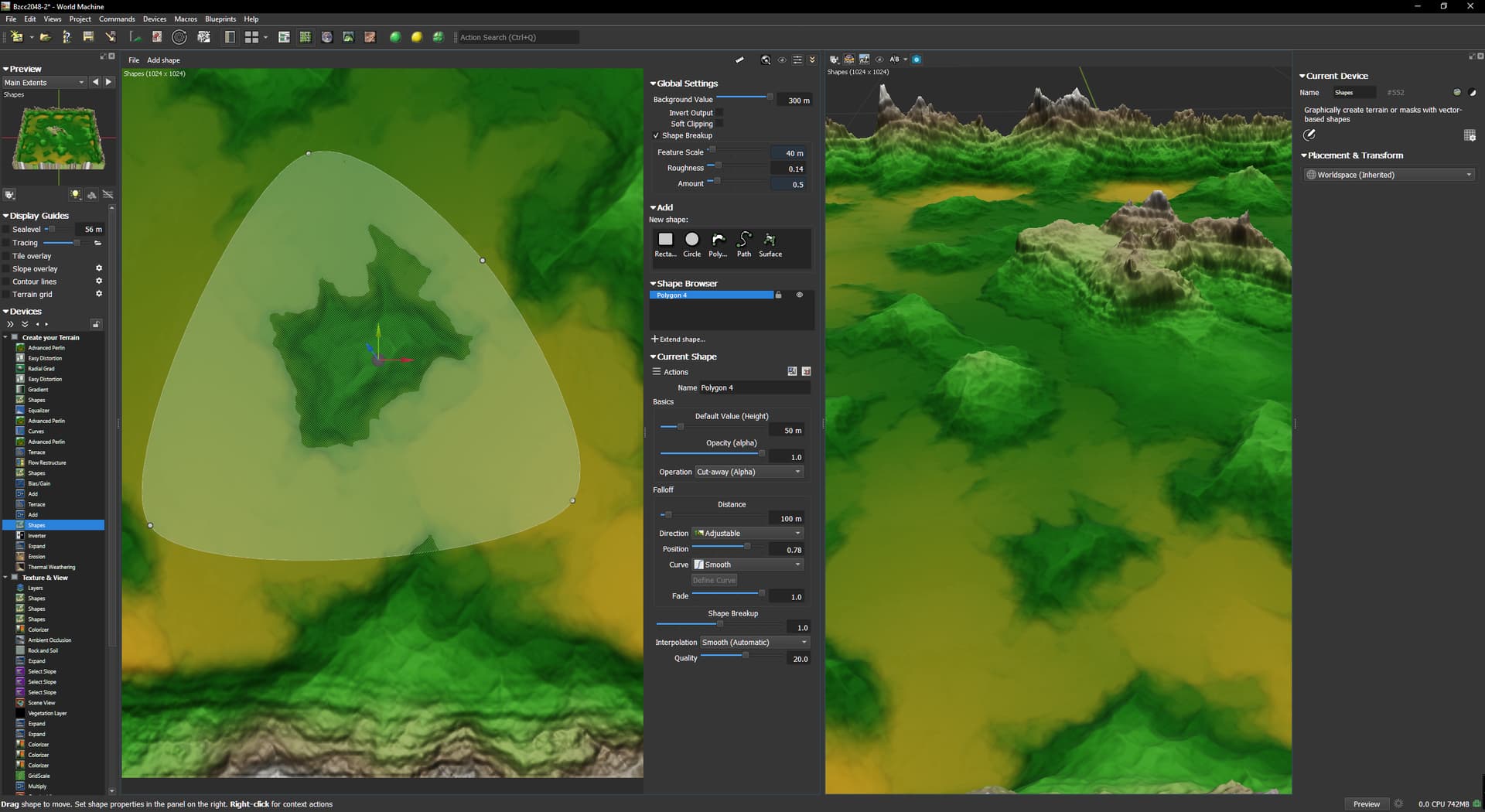Click the Rectangle new shape icon
This screenshot has width=1485, height=812.
point(665,240)
